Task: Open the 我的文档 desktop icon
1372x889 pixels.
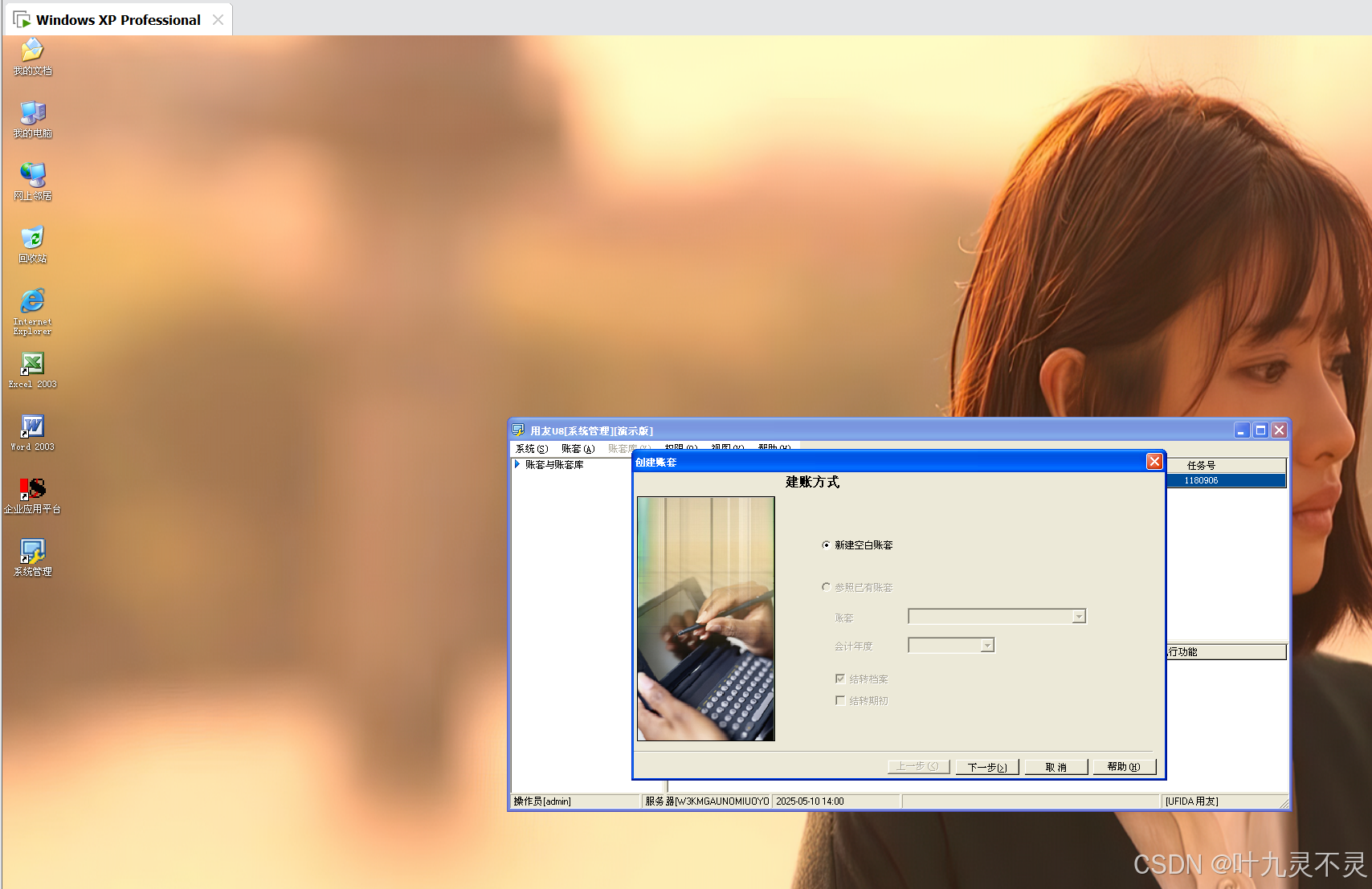Action: coord(32,56)
